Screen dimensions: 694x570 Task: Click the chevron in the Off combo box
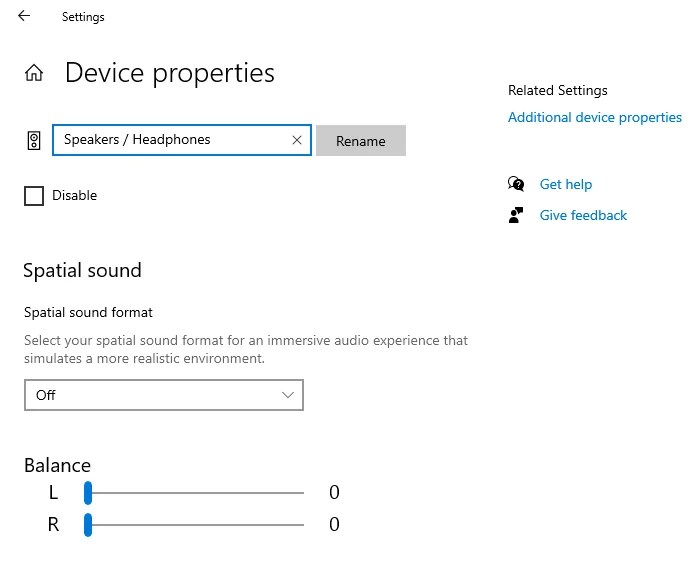coord(289,395)
